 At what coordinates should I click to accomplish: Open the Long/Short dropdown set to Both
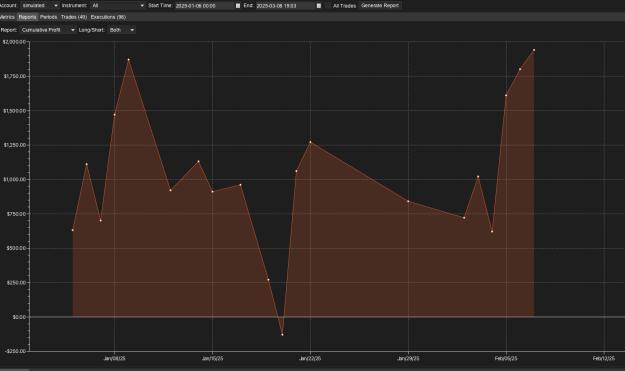(x=122, y=30)
